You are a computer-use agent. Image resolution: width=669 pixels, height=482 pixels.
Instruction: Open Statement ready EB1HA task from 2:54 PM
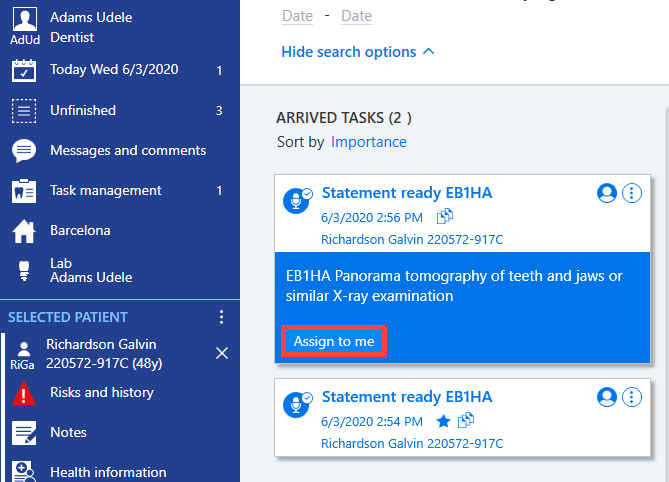(x=407, y=397)
